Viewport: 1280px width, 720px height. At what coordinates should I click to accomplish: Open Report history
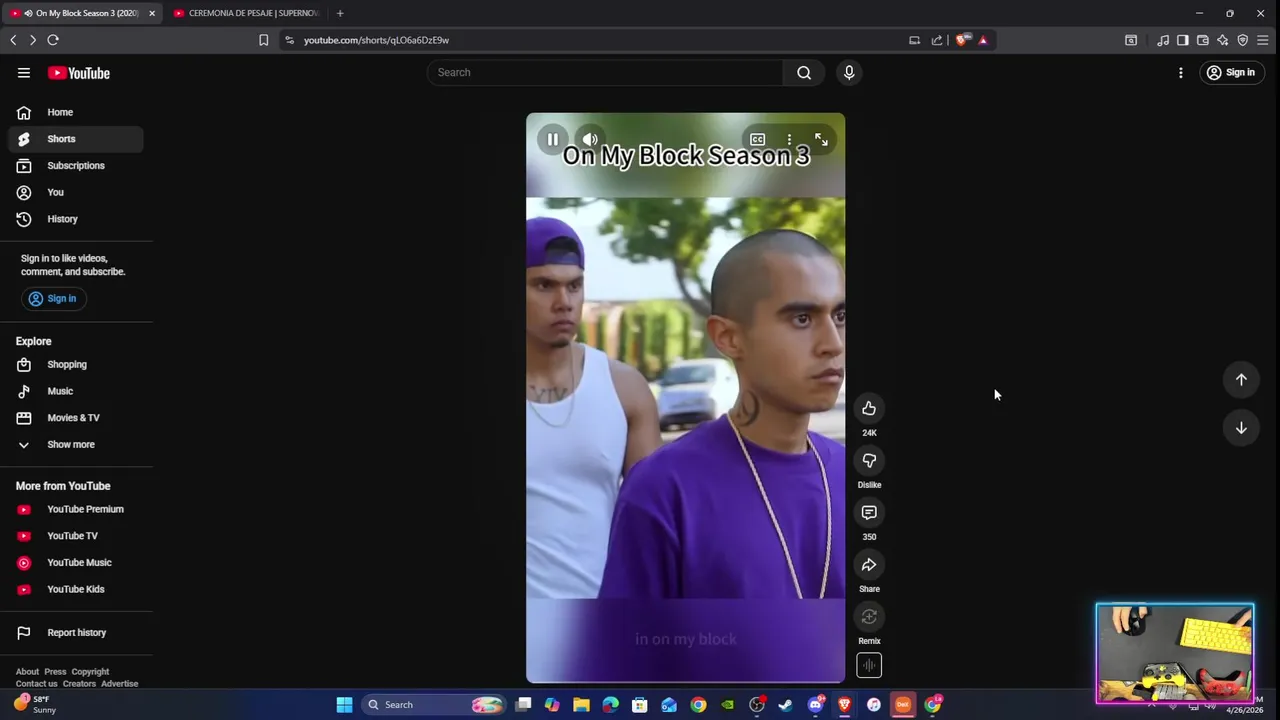[76, 633]
